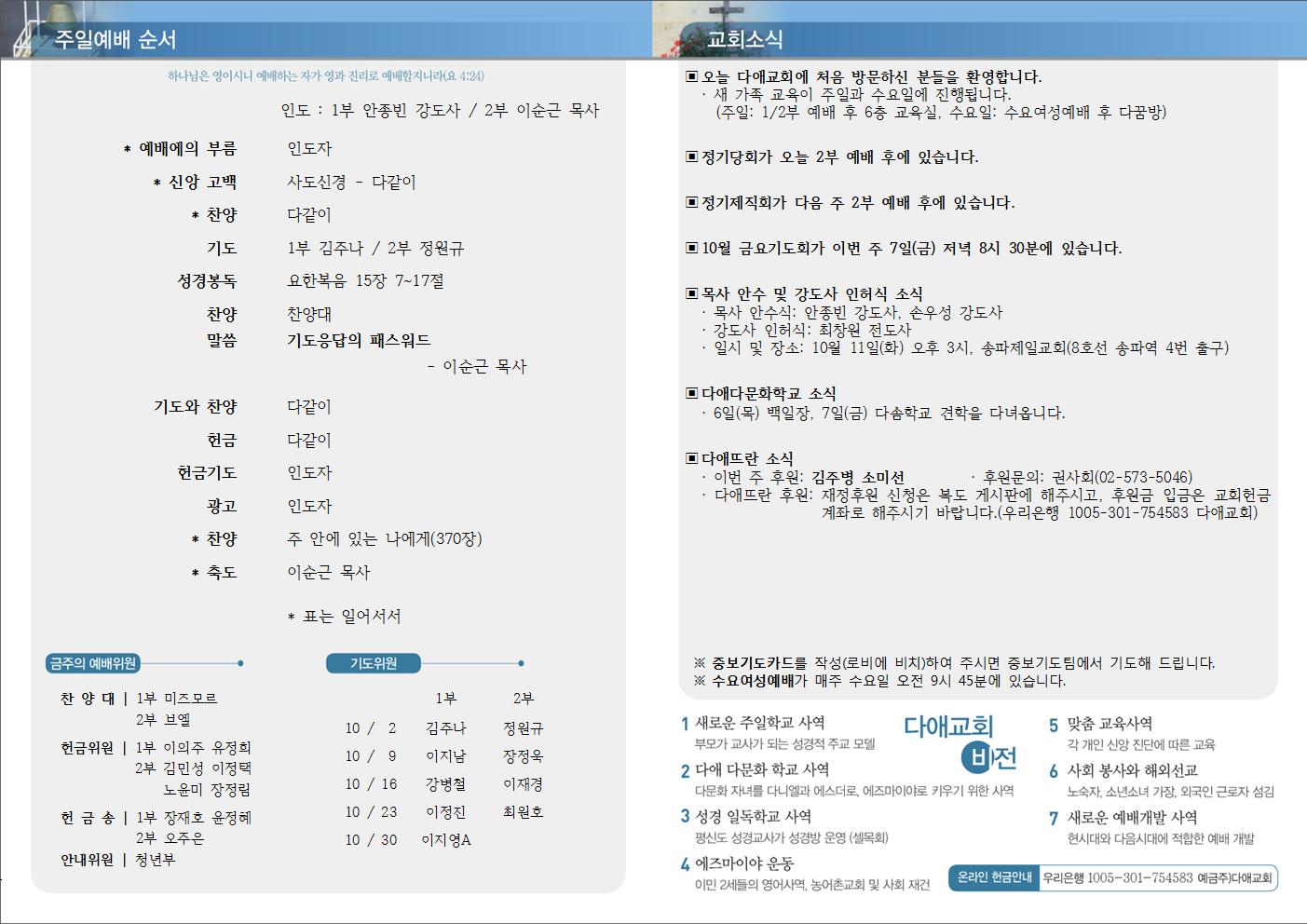Viewport: 1307px width, 924px height.
Task: Select the 주일예배 순서 header title
Action: tap(115, 39)
